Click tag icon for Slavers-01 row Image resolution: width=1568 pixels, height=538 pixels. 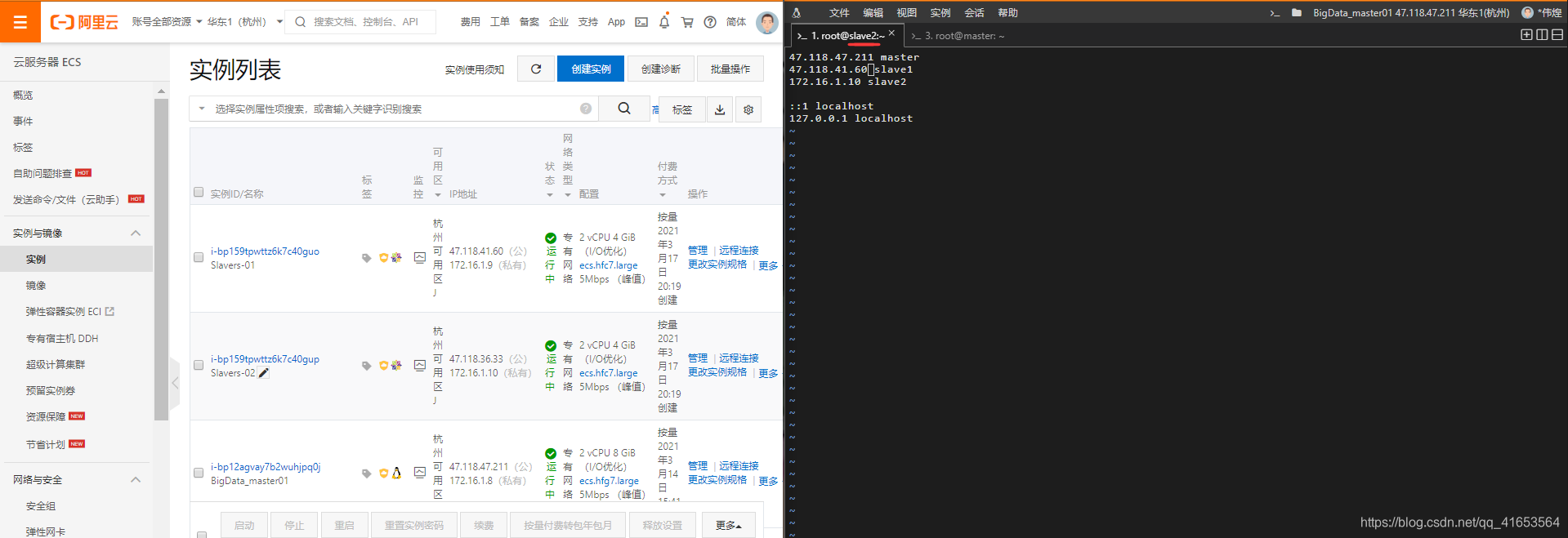366,258
